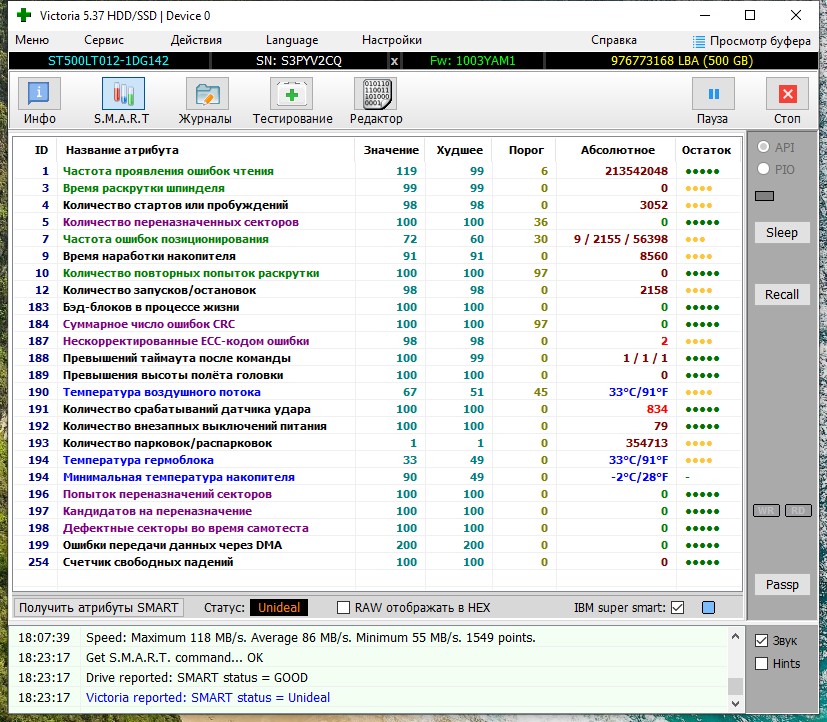Click the ST500LT012-1DG142 model label
This screenshot has height=722, width=827.
(108, 61)
